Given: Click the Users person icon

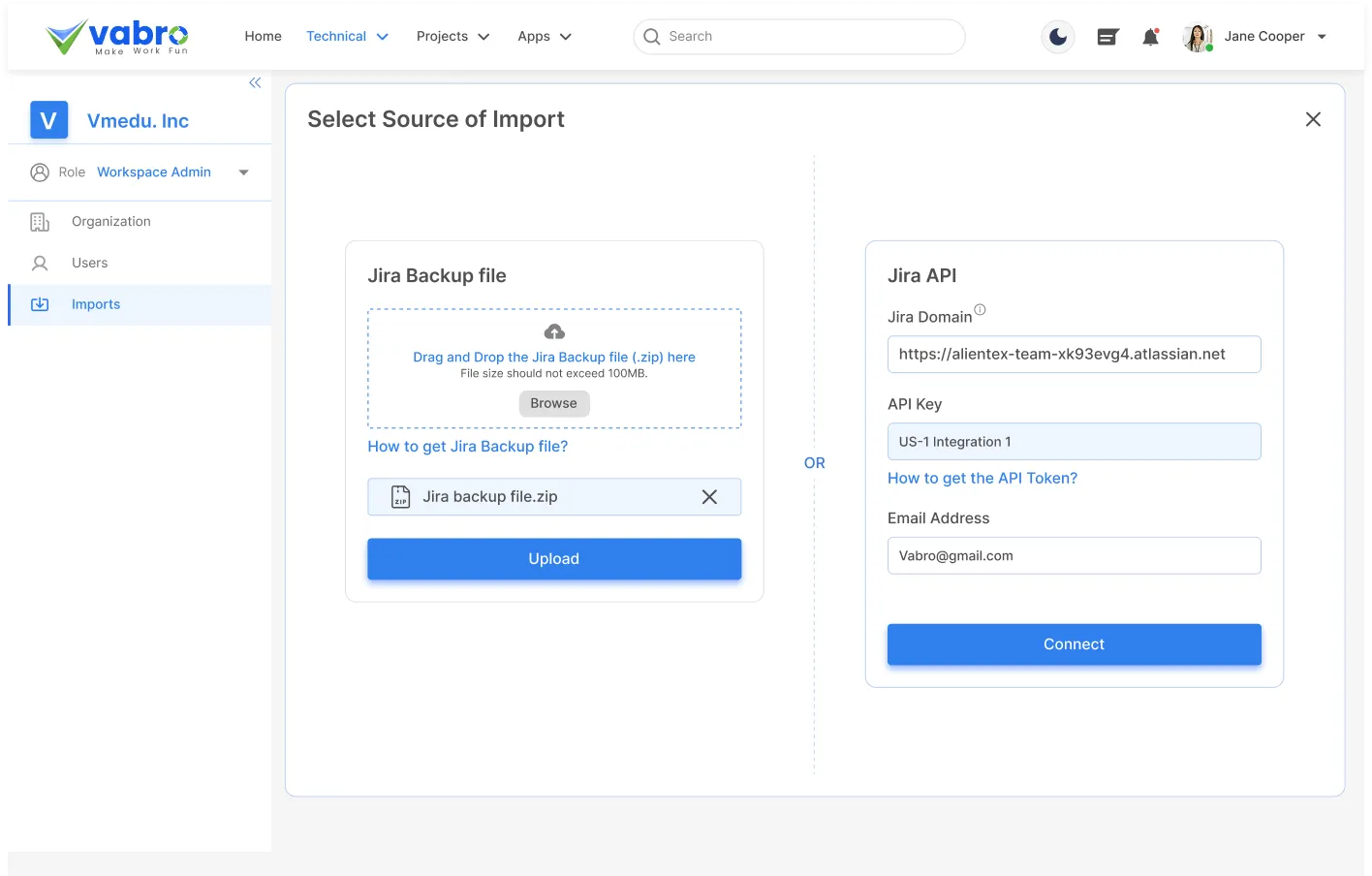Looking at the screenshot, I should pyautogui.click(x=40, y=264).
